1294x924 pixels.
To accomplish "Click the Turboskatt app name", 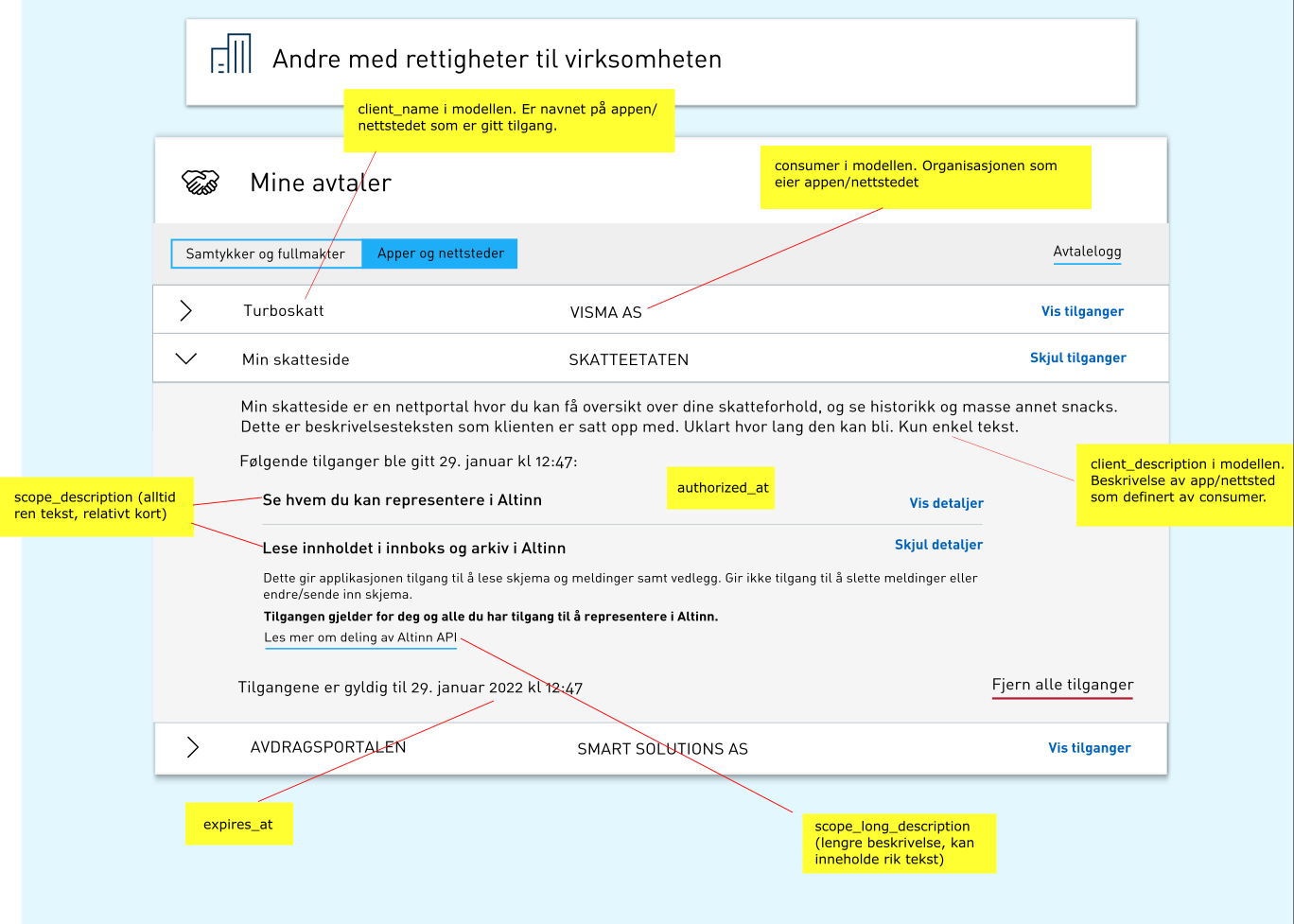I will coord(284,310).
